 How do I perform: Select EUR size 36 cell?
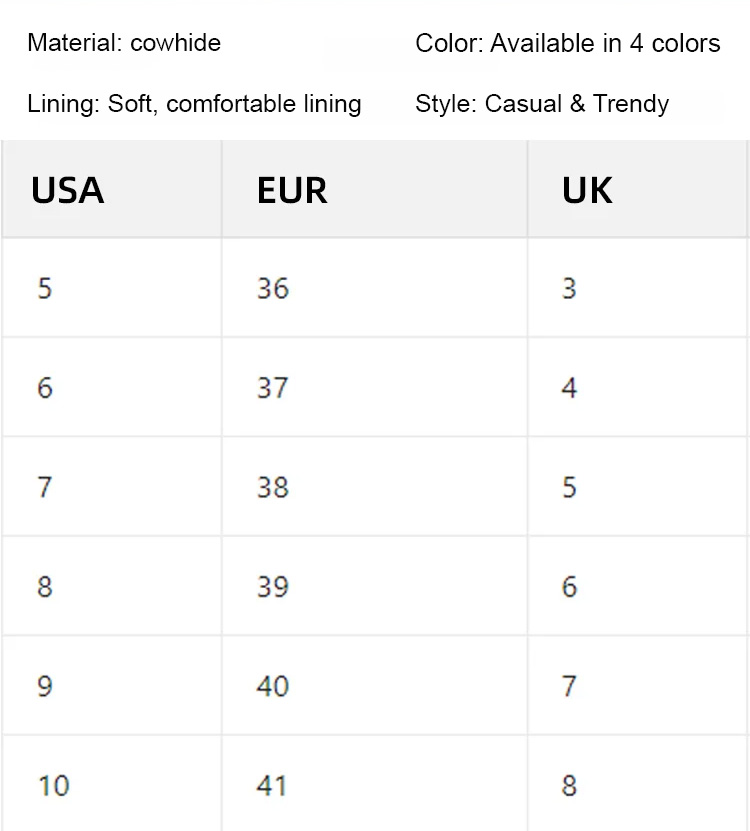(273, 288)
